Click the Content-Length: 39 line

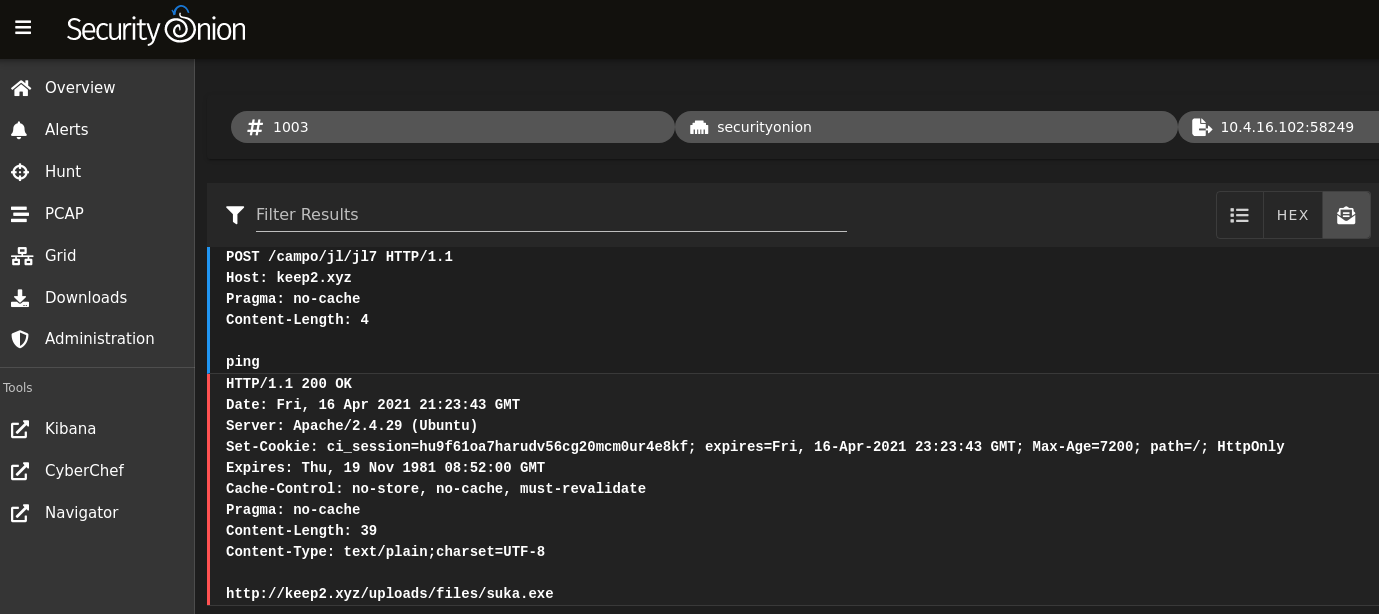(301, 531)
